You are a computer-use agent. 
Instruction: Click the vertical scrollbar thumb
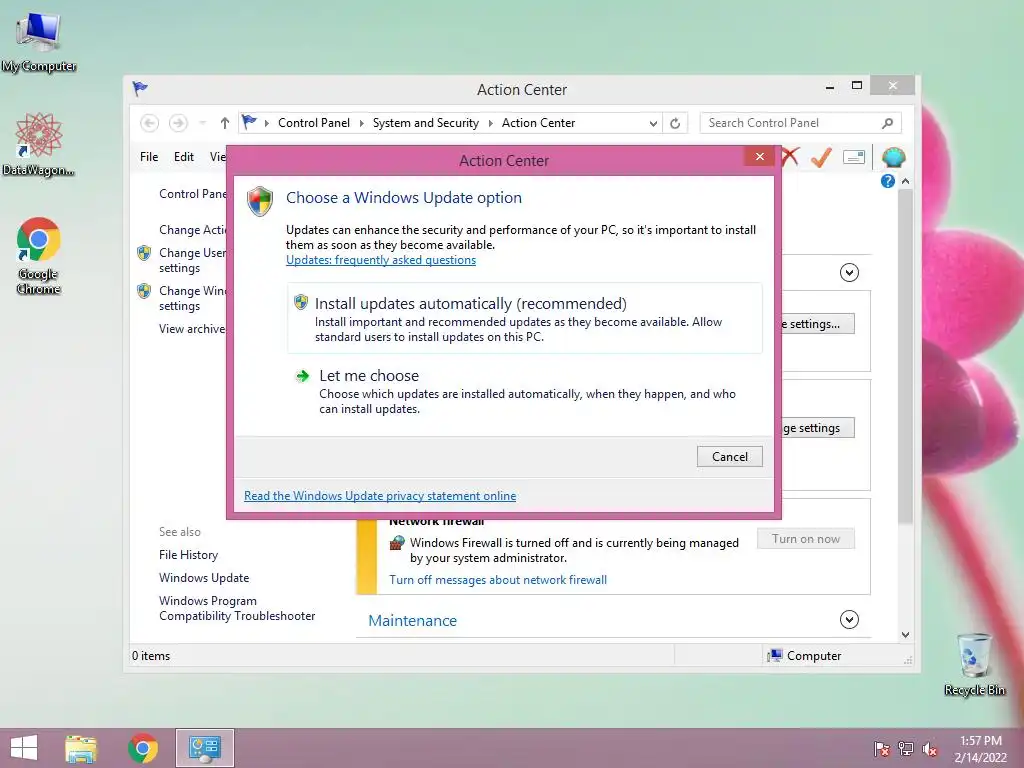[x=905, y=356]
